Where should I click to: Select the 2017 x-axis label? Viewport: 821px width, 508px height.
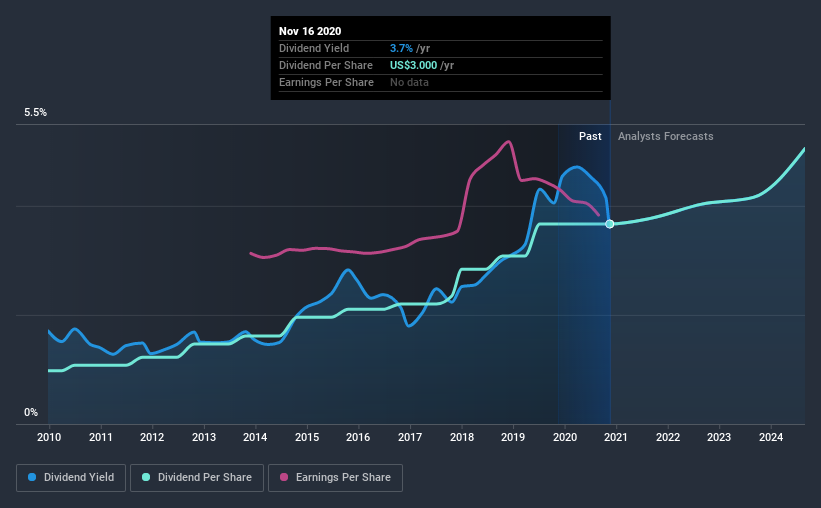point(410,437)
